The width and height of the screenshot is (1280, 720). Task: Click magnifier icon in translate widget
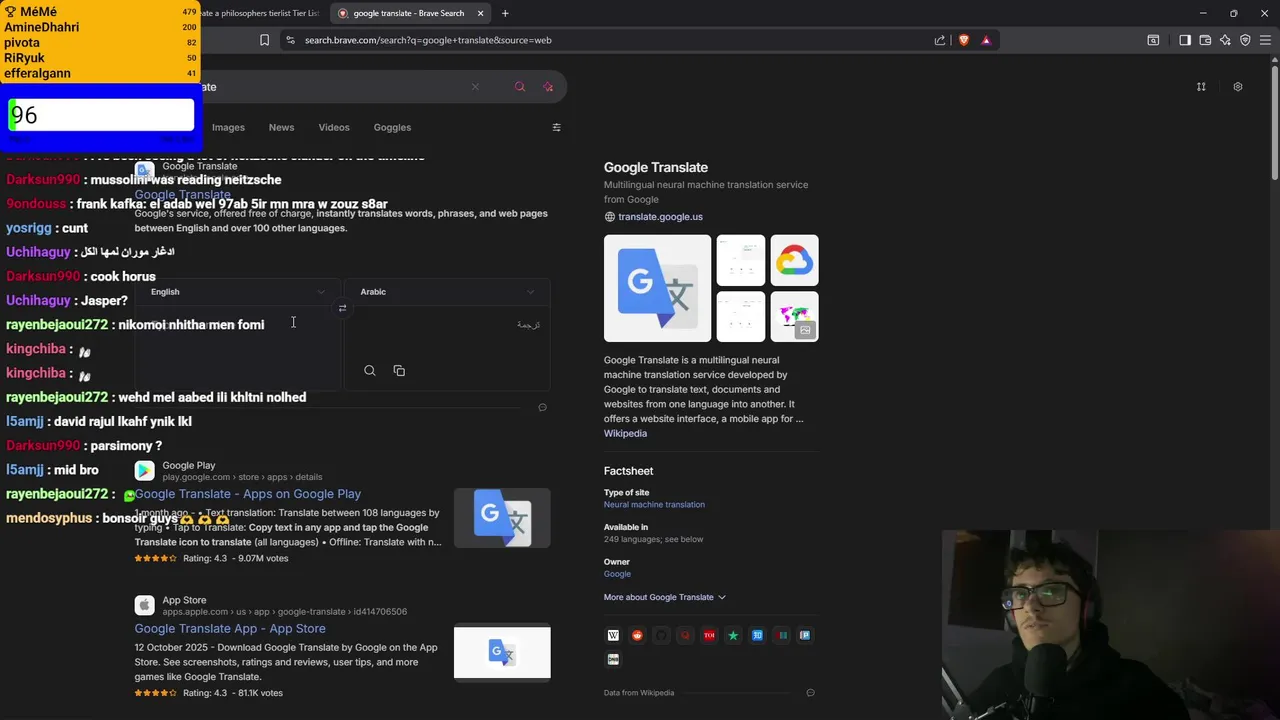tap(370, 371)
